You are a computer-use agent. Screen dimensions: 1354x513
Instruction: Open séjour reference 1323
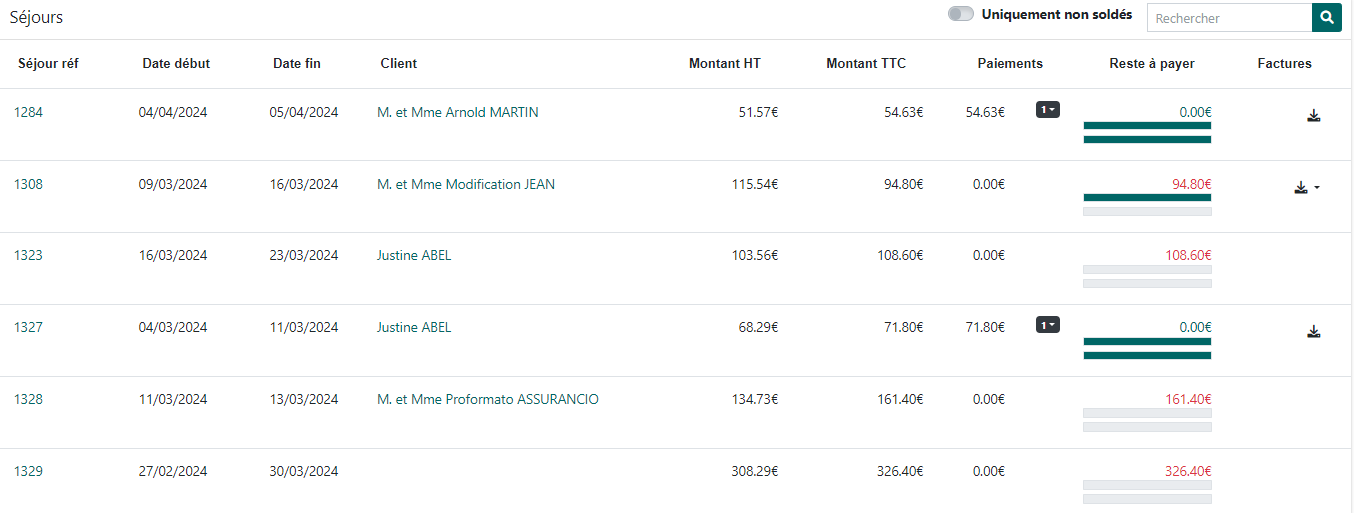pyautogui.click(x=28, y=256)
